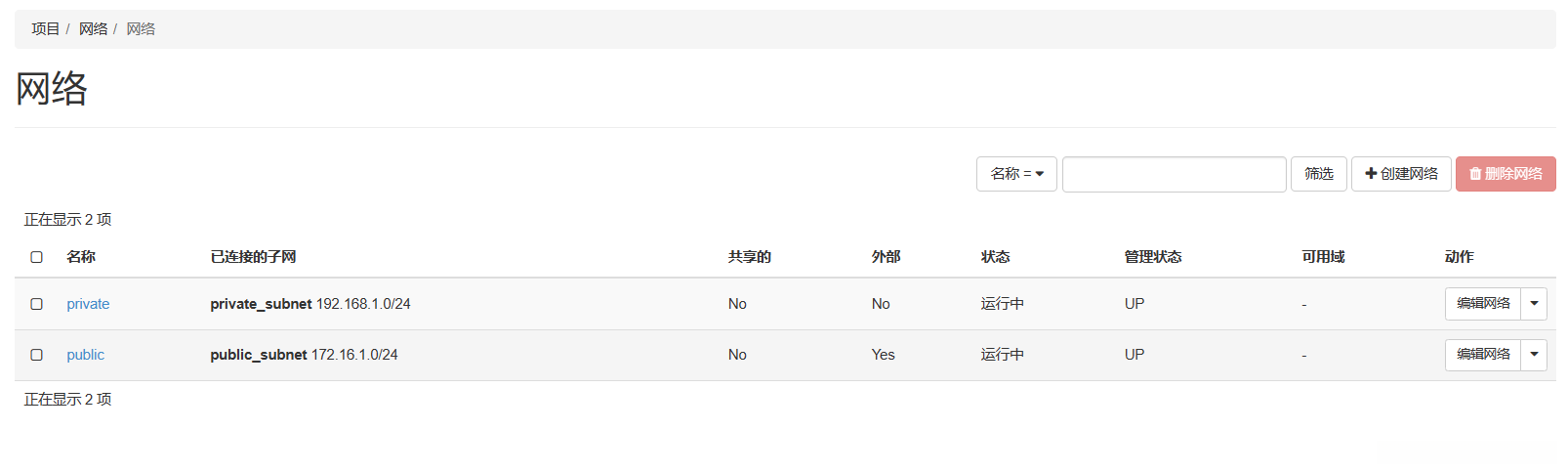
Task: Click Edit Network for private
Action: pyautogui.click(x=1482, y=304)
